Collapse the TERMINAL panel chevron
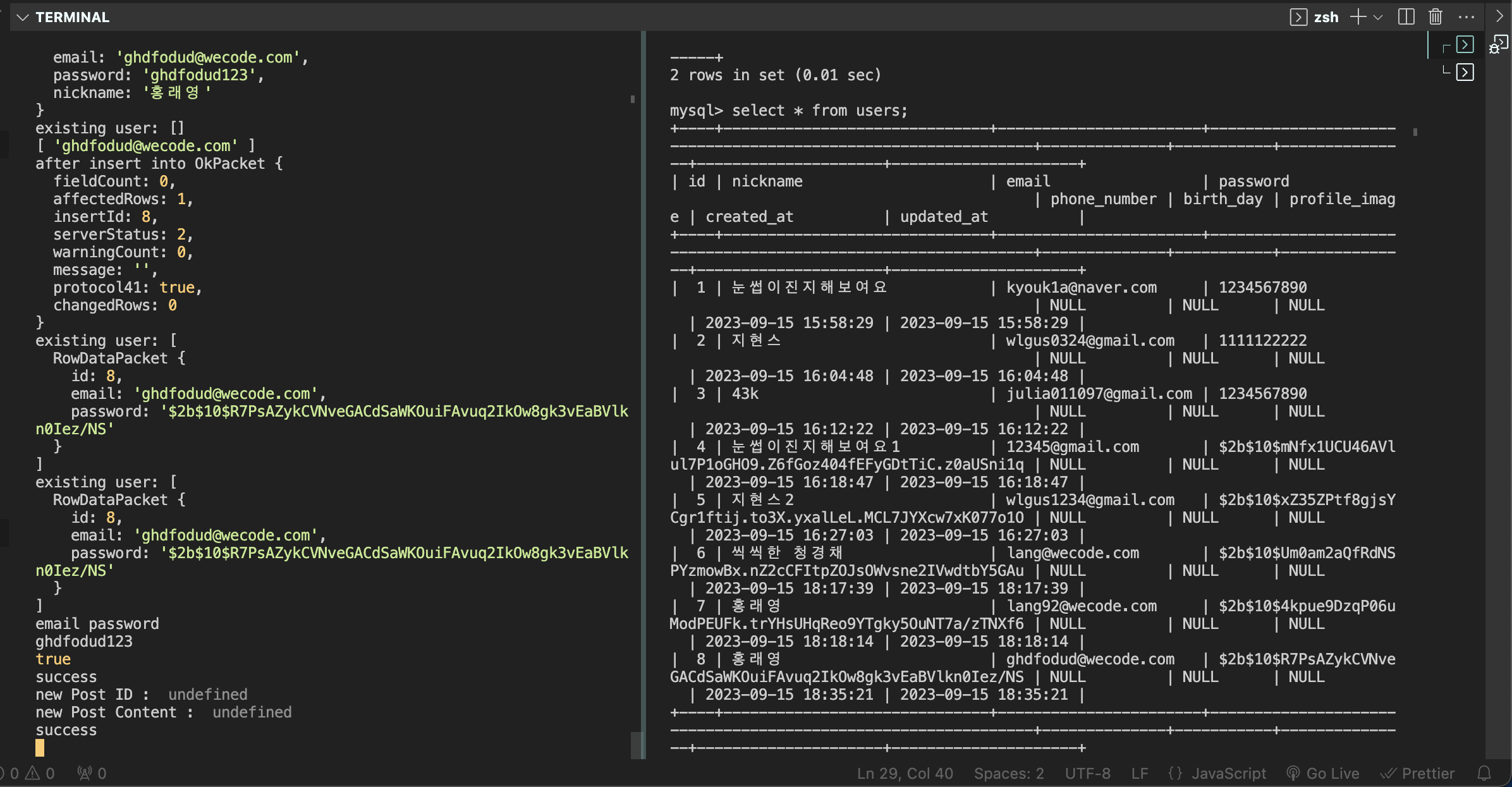The height and width of the screenshot is (787, 1512). [x=23, y=17]
